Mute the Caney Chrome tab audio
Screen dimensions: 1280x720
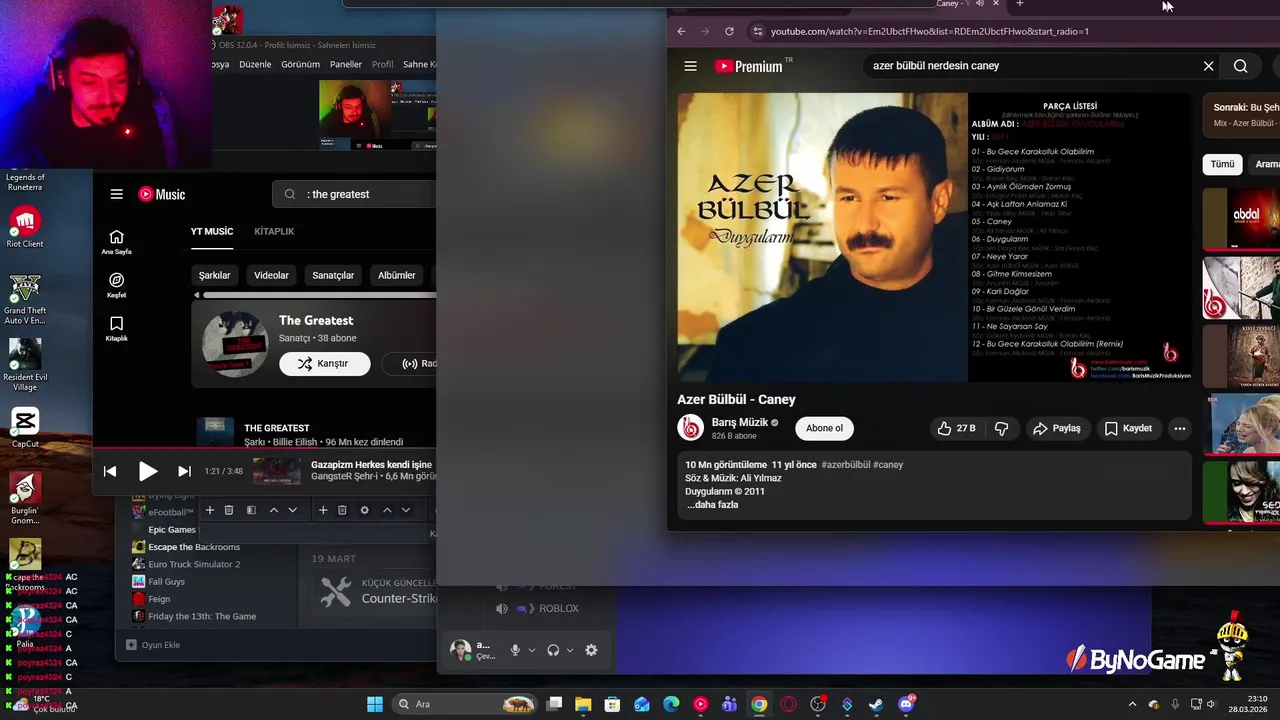979,4
